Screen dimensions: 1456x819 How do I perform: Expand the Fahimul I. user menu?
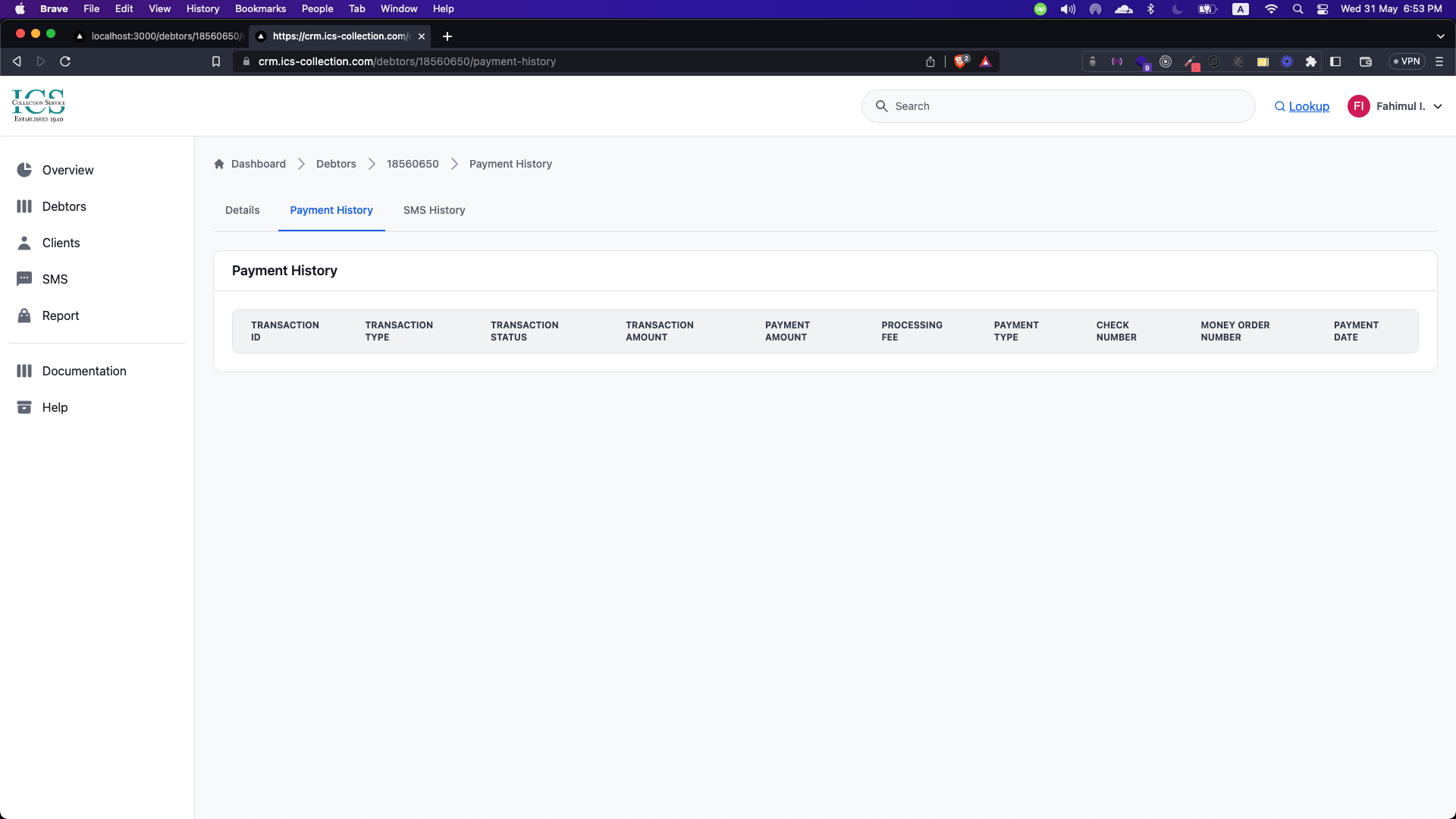pos(1437,106)
